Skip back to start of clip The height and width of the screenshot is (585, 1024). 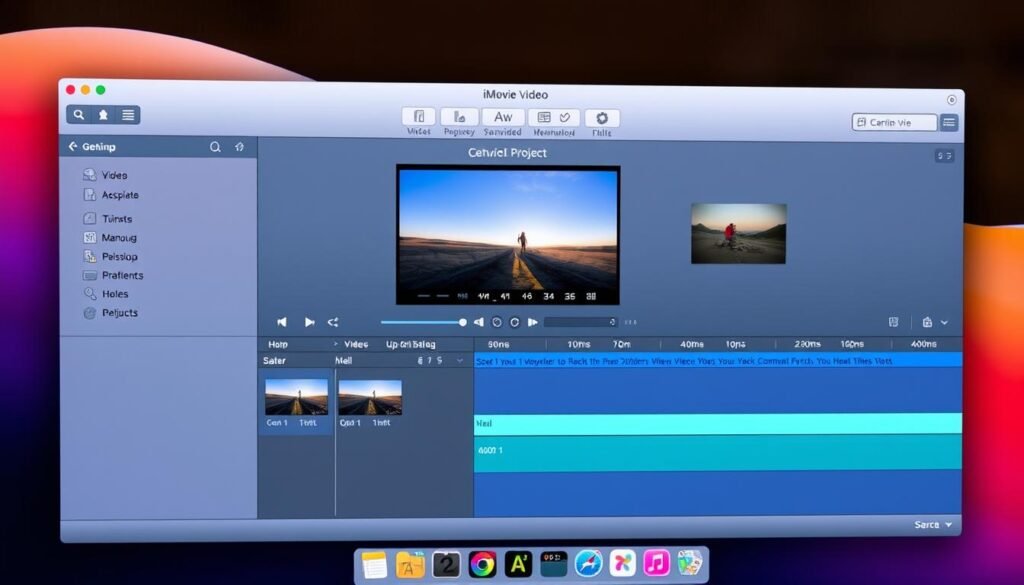(x=281, y=322)
